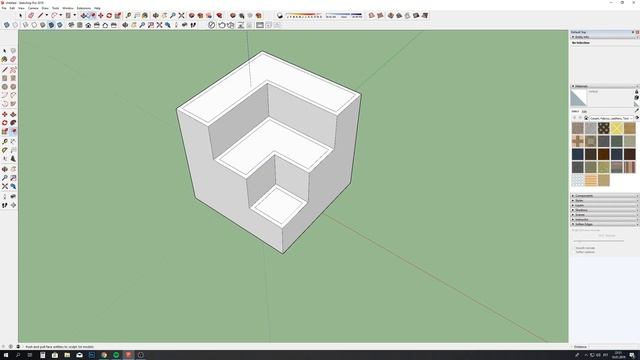The height and width of the screenshot is (360, 640).
Task: Adjust the shadow time slider
Action: coord(344,16)
